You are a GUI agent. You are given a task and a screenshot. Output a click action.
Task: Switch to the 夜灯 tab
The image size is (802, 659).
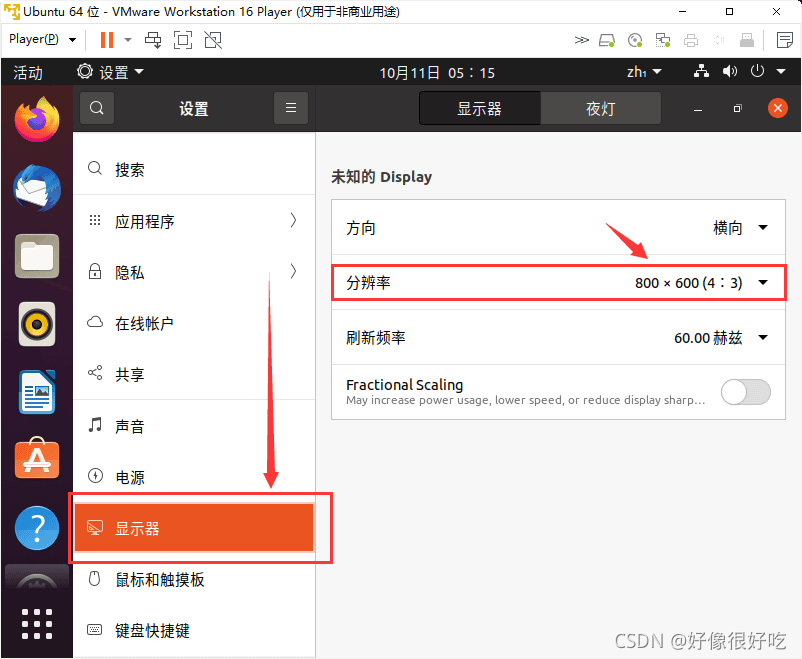click(x=600, y=108)
